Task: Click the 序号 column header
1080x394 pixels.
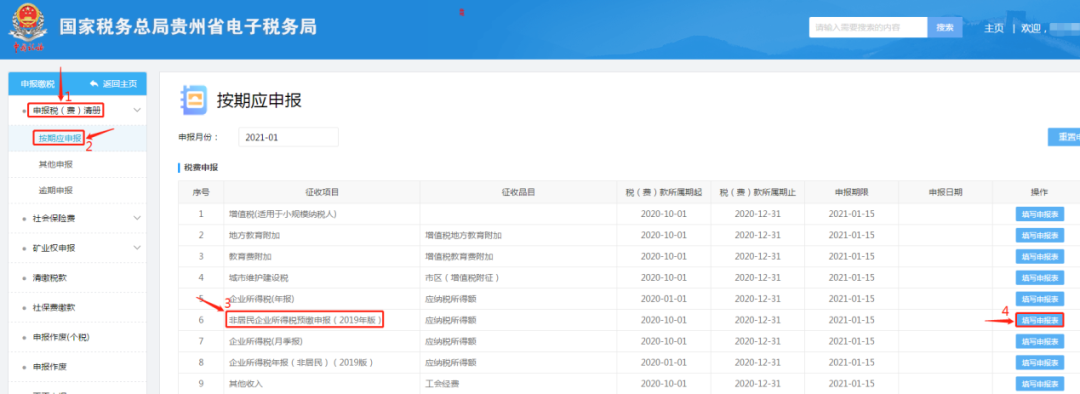Action: (201, 192)
